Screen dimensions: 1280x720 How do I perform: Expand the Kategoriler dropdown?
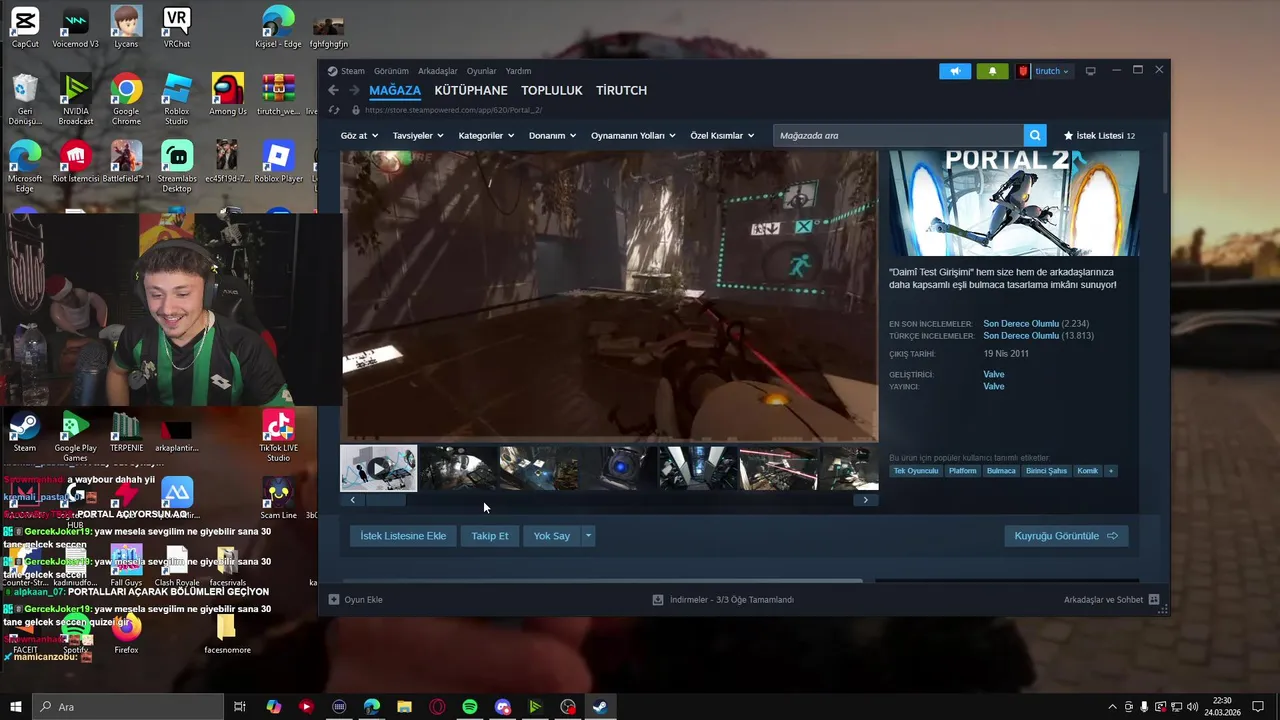coord(486,135)
